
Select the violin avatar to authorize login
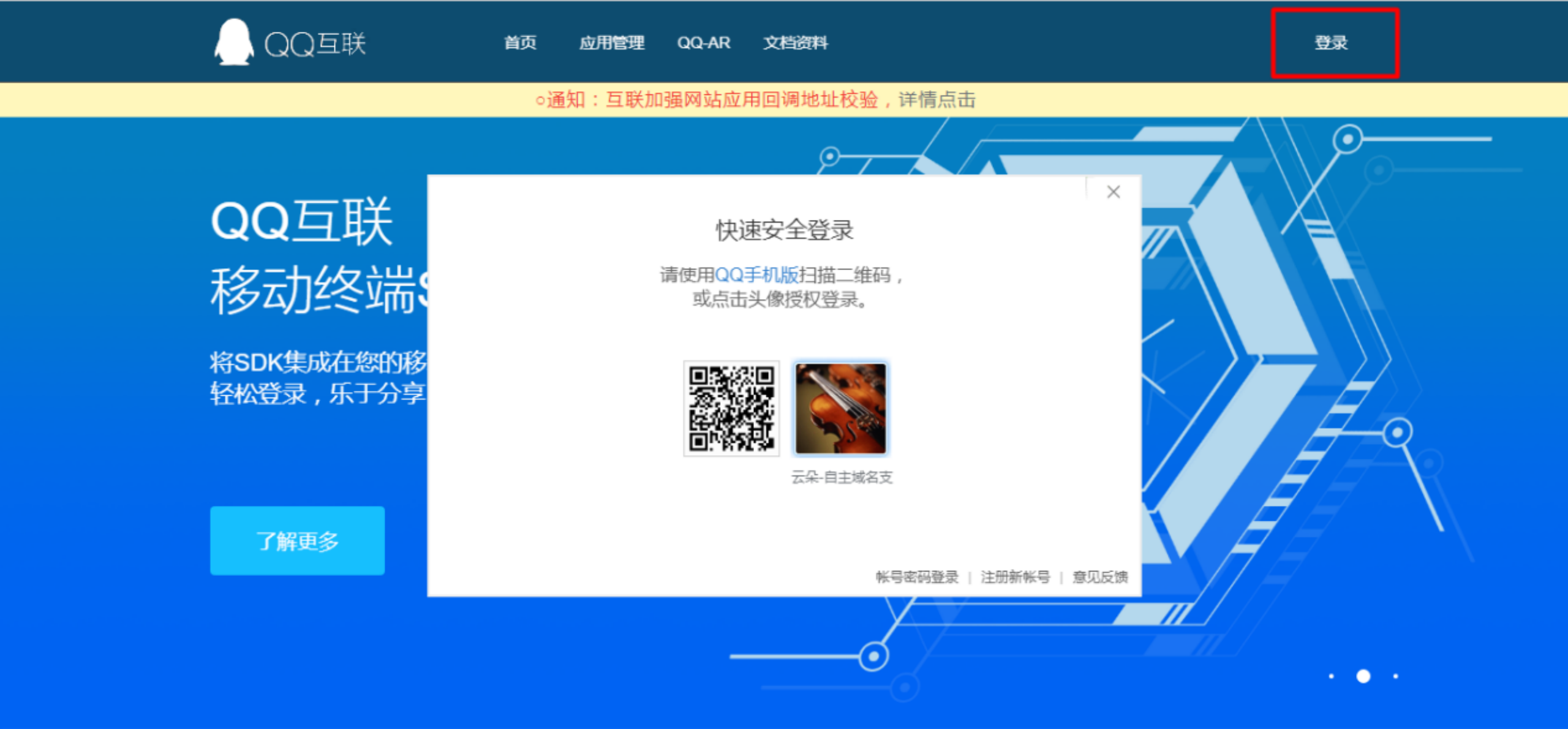840,408
